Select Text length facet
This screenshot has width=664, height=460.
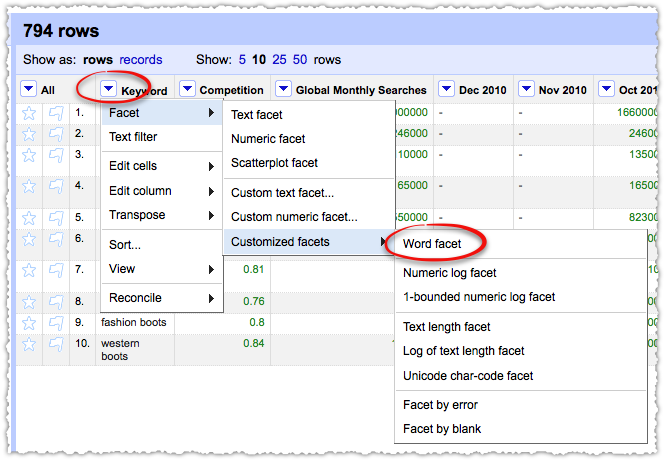point(520,327)
